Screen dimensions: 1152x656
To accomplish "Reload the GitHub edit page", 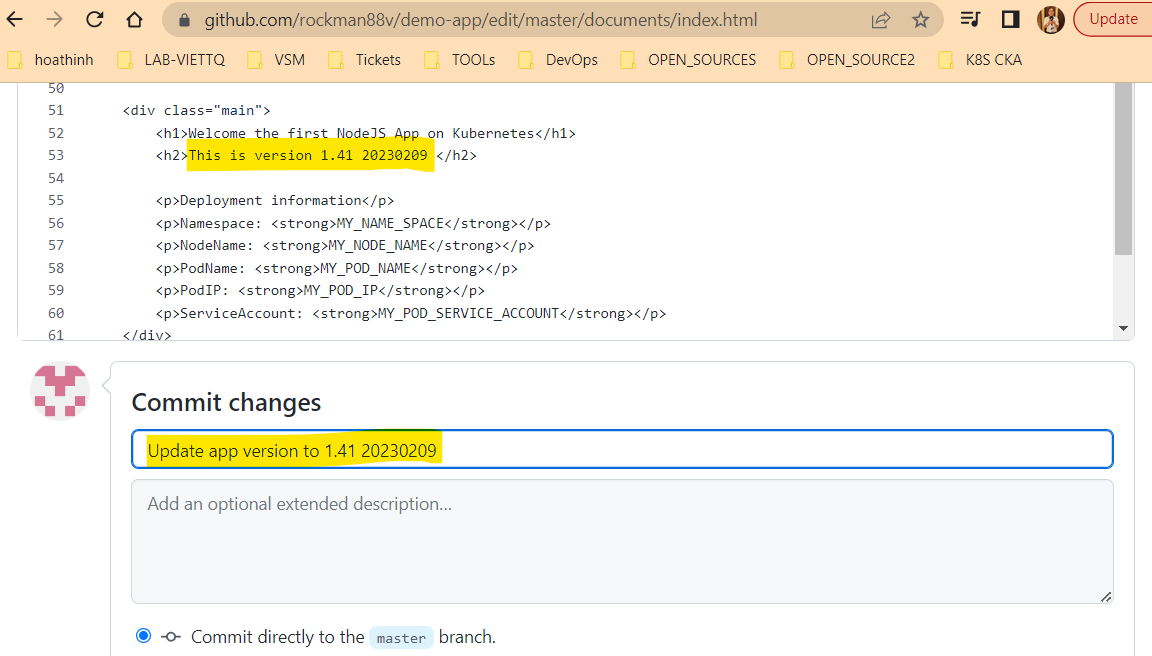I will point(95,19).
